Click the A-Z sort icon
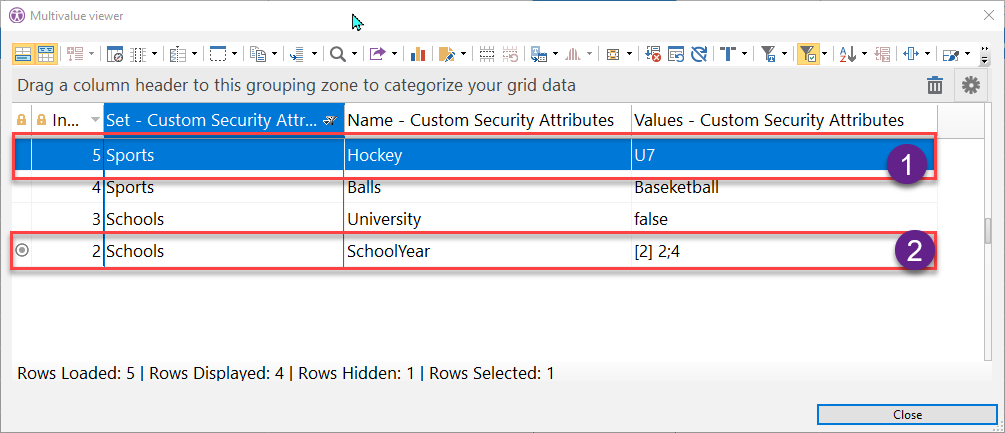 pos(847,54)
